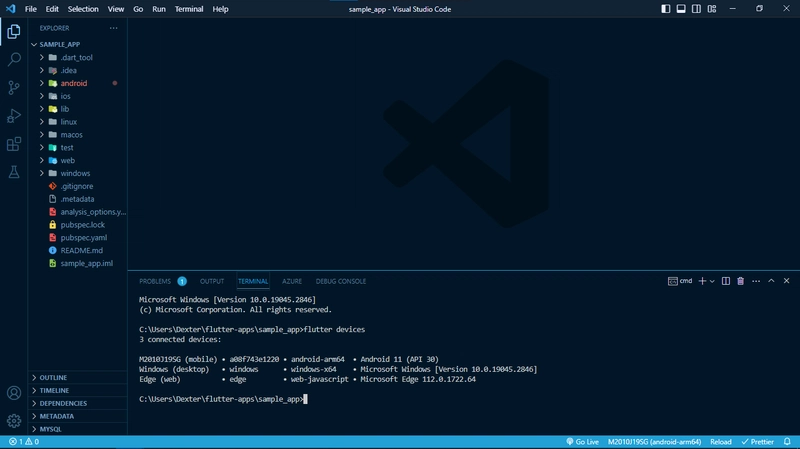Click the notifications bell in status bar

coord(789,441)
